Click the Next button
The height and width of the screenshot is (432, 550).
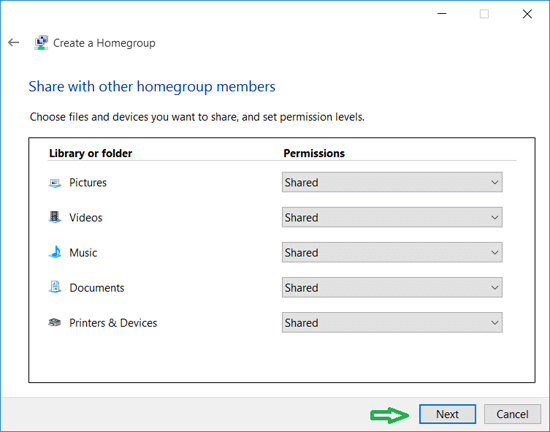(x=447, y=414)
